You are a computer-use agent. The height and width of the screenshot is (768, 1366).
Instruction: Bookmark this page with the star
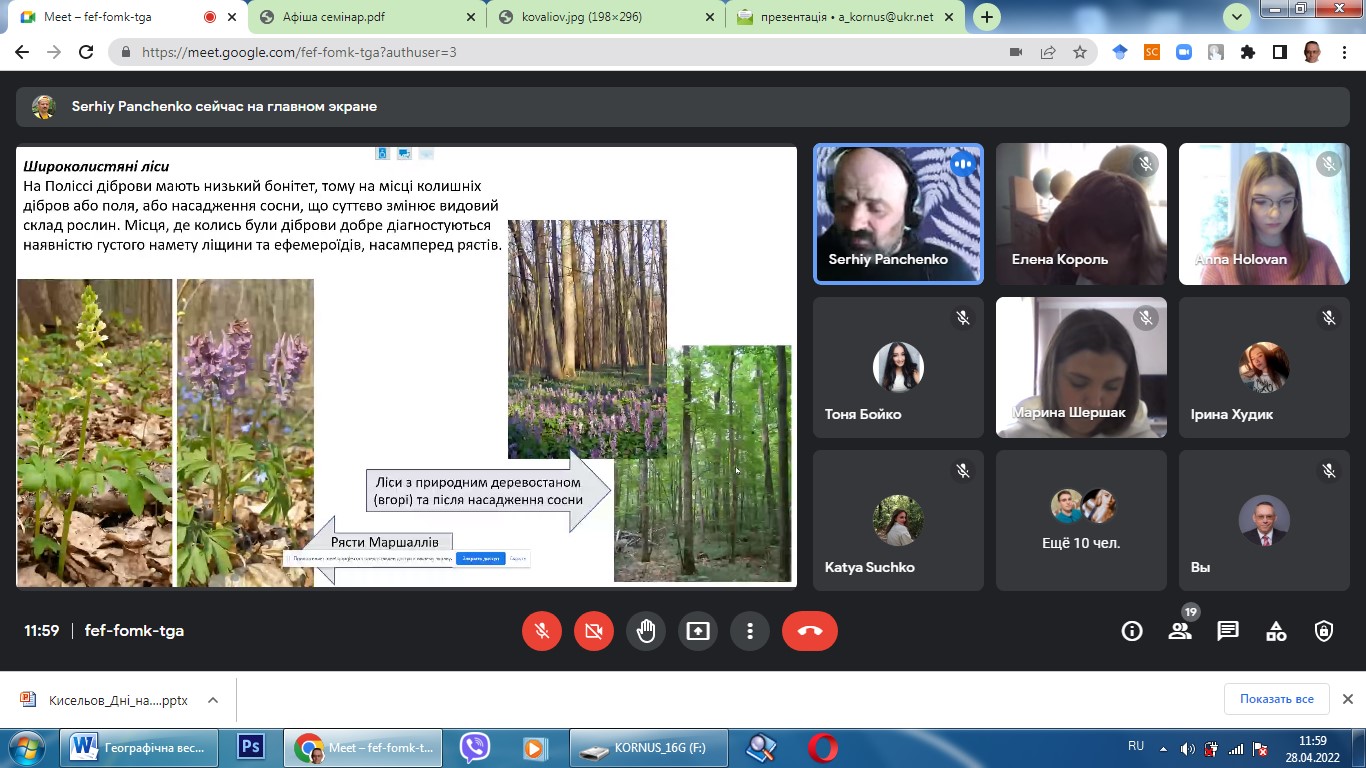click(x=1080, y=52)
